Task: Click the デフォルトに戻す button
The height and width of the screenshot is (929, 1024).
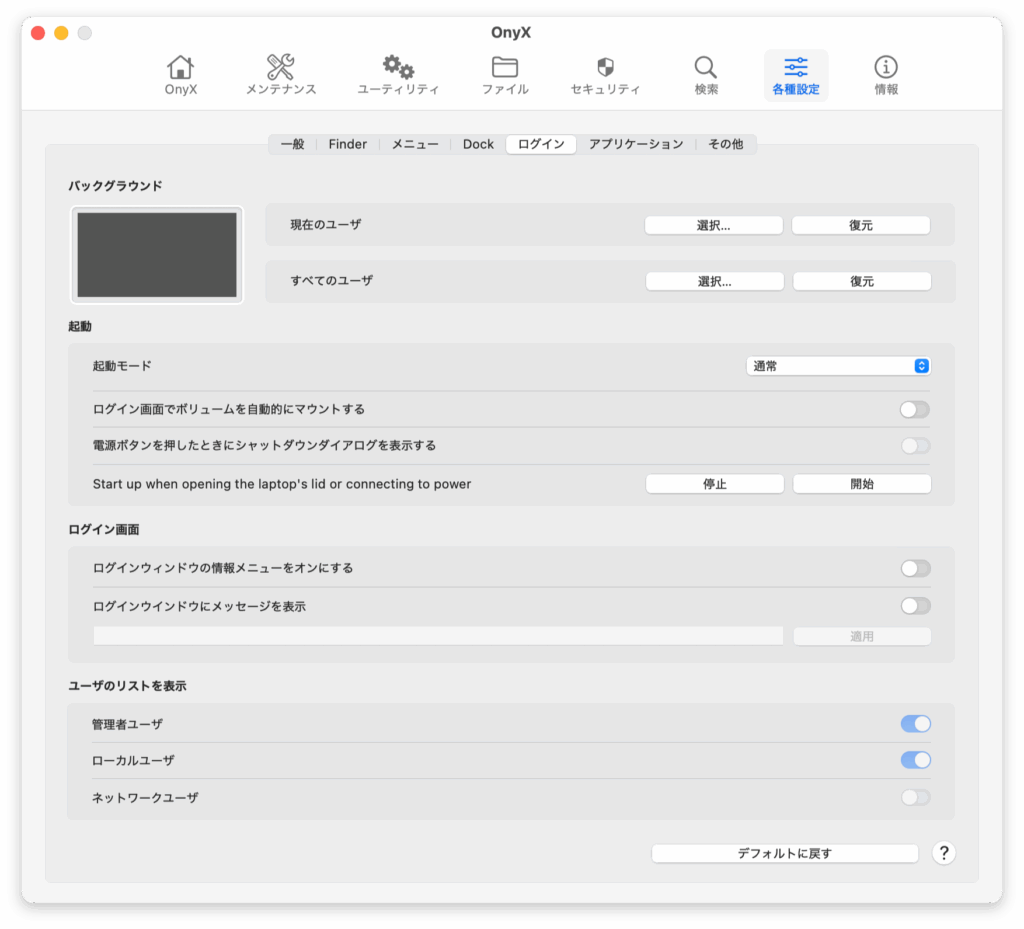Action: click(x=784, y=853)
